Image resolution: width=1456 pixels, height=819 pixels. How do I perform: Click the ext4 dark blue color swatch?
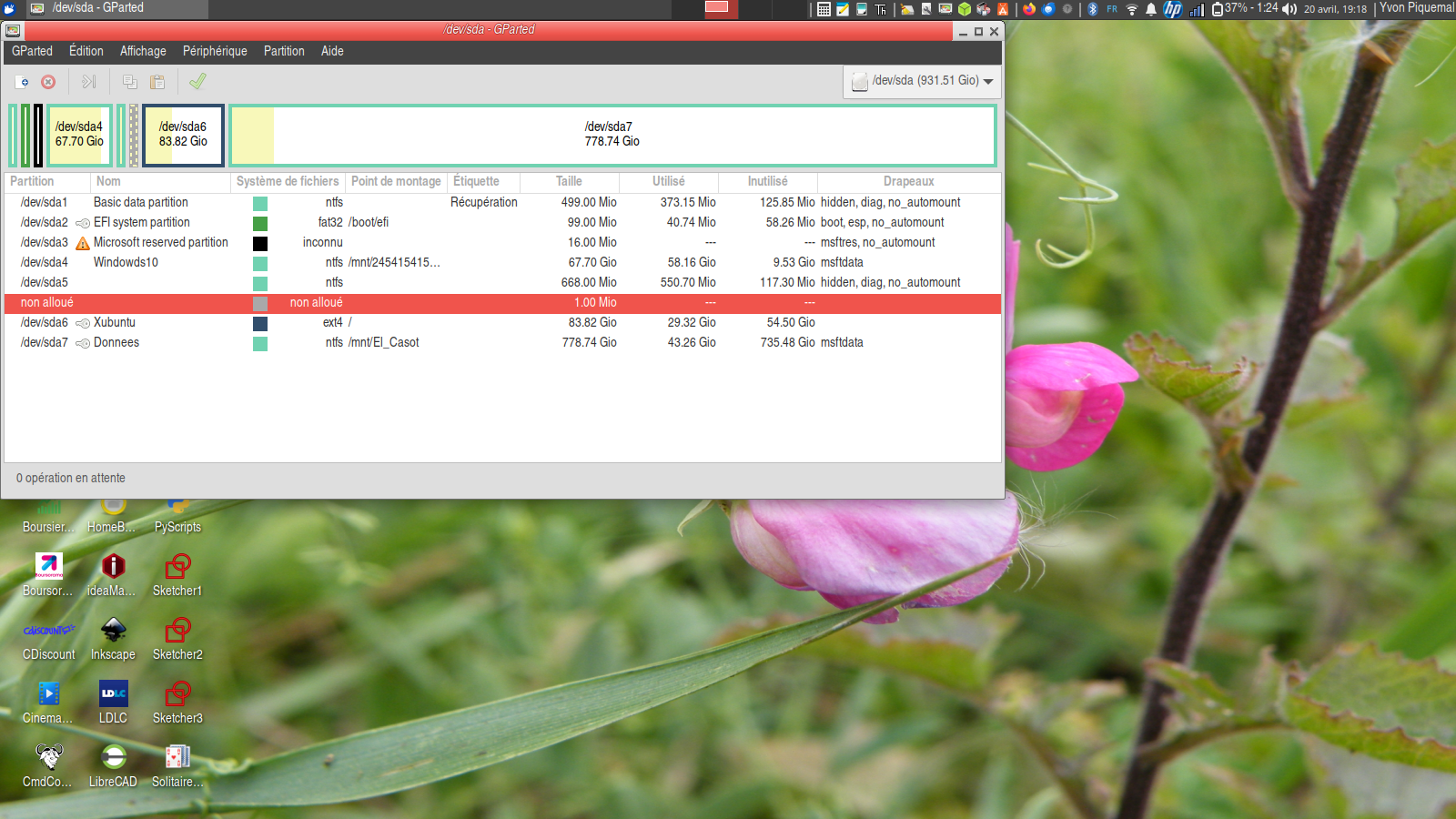[x=260, y=324]
